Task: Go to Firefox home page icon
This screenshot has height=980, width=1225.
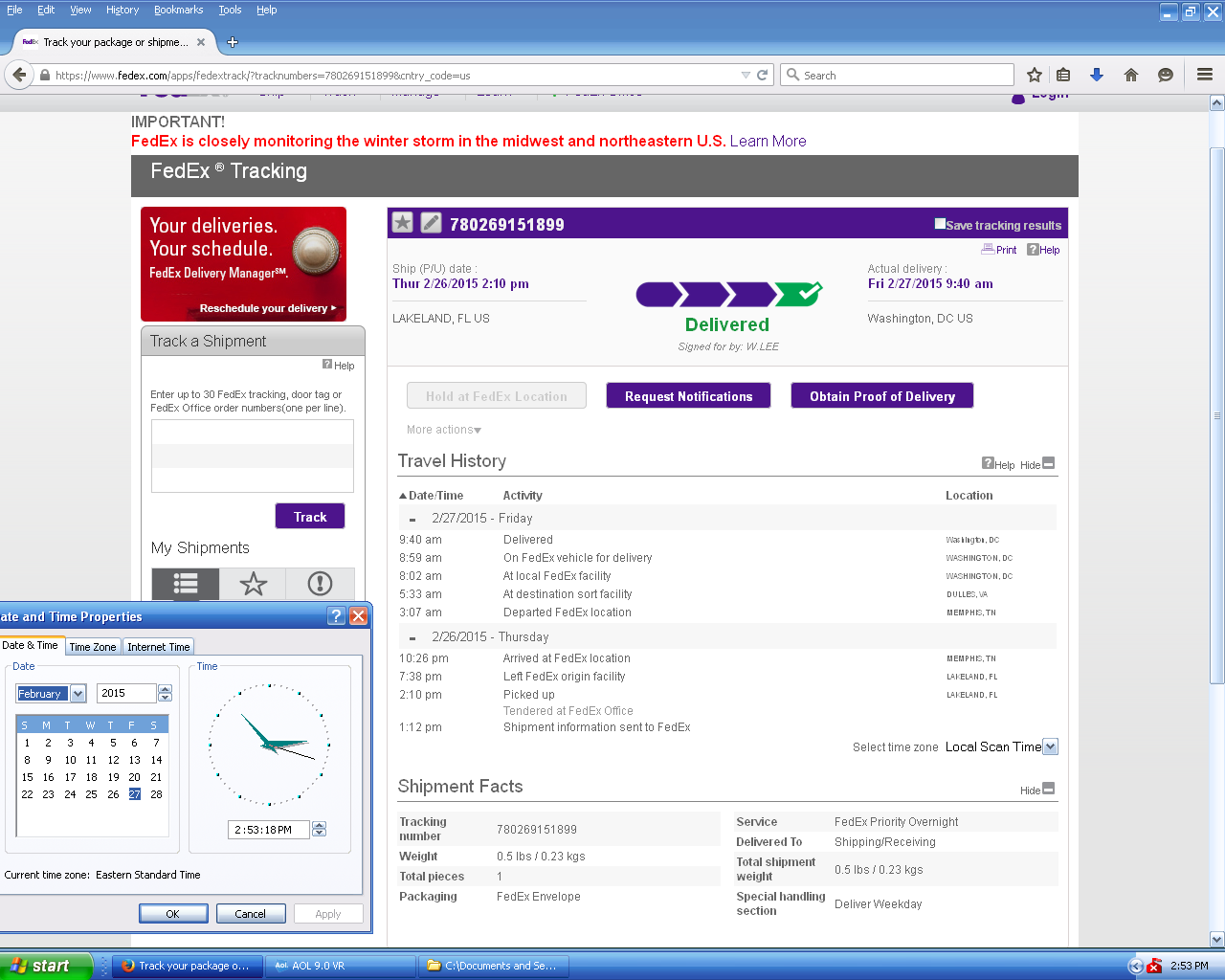Action: [1131, 75]
